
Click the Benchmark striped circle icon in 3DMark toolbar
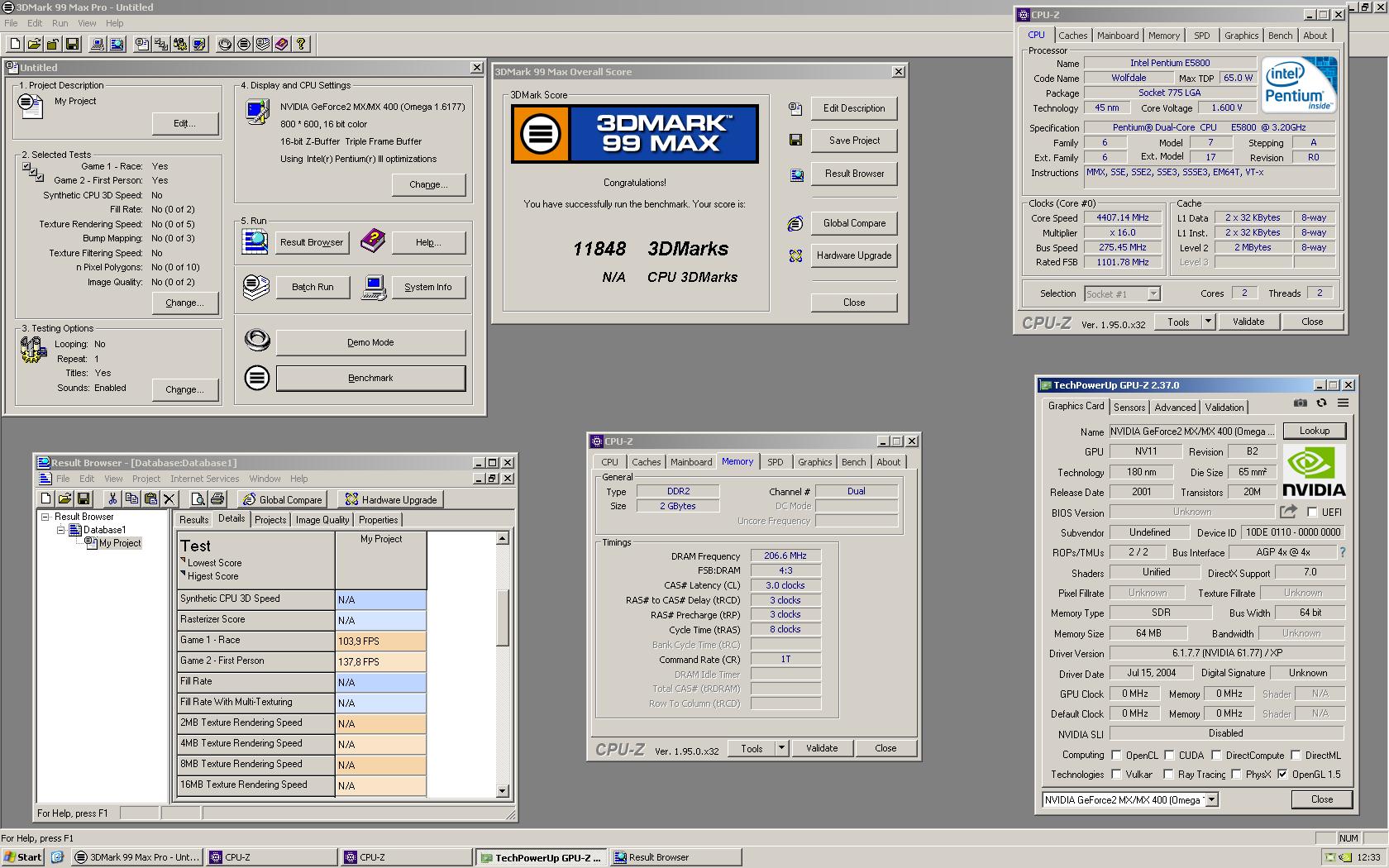pos(243,44)
